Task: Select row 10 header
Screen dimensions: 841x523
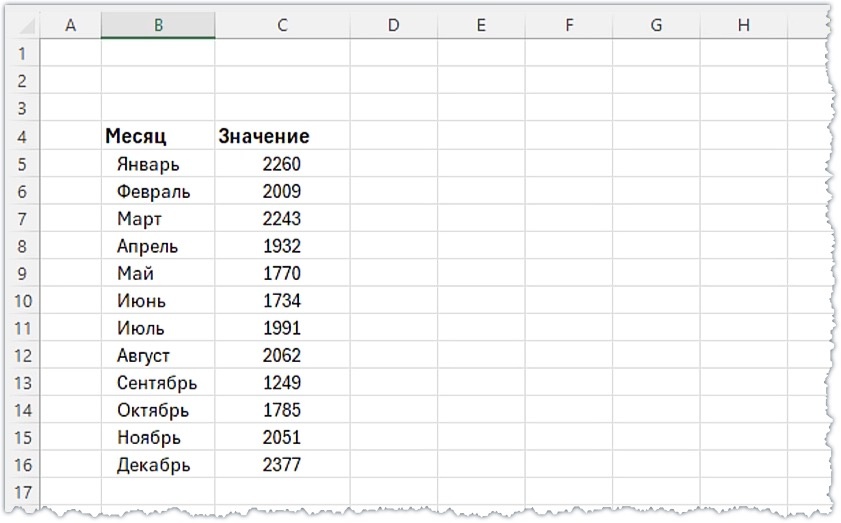Action: (22, 300)
